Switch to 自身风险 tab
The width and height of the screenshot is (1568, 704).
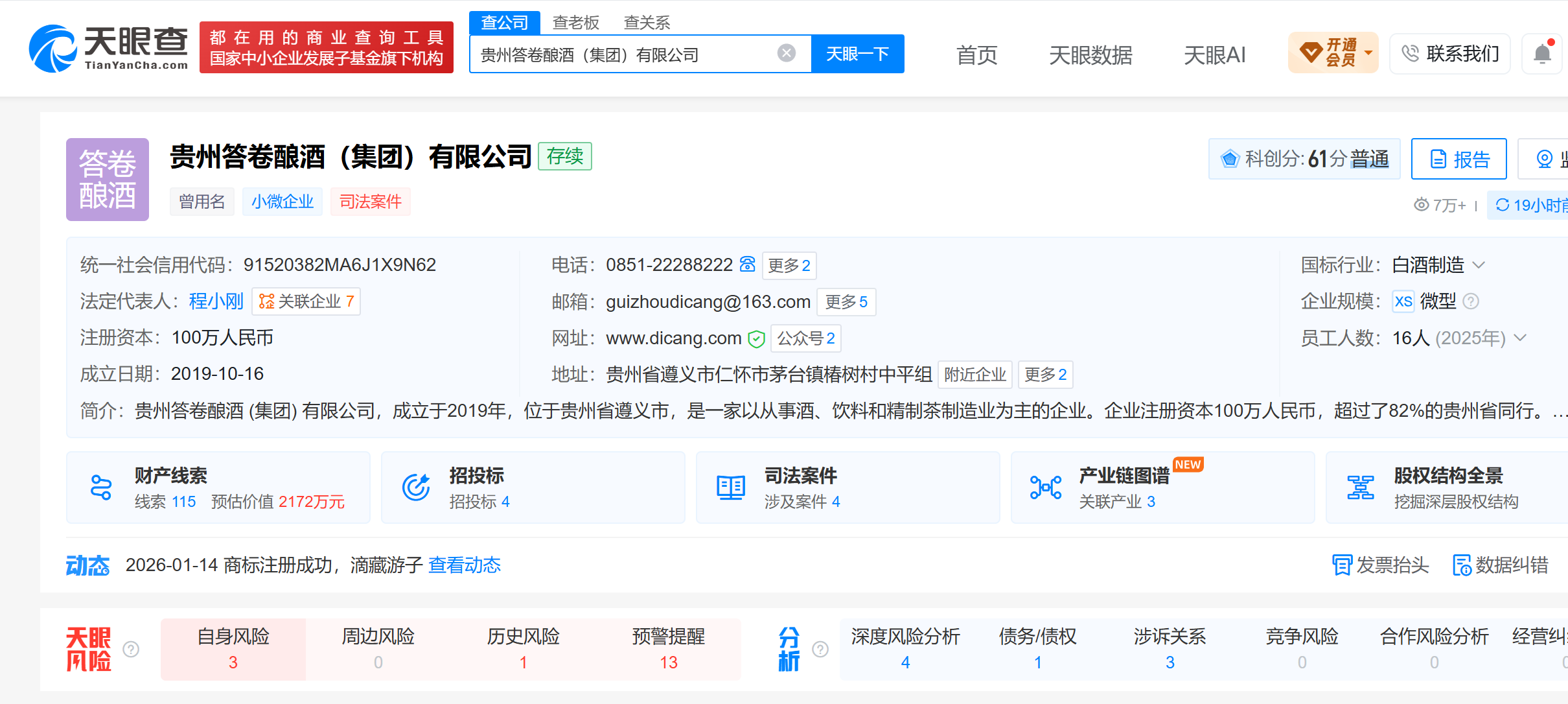point(233,649)
